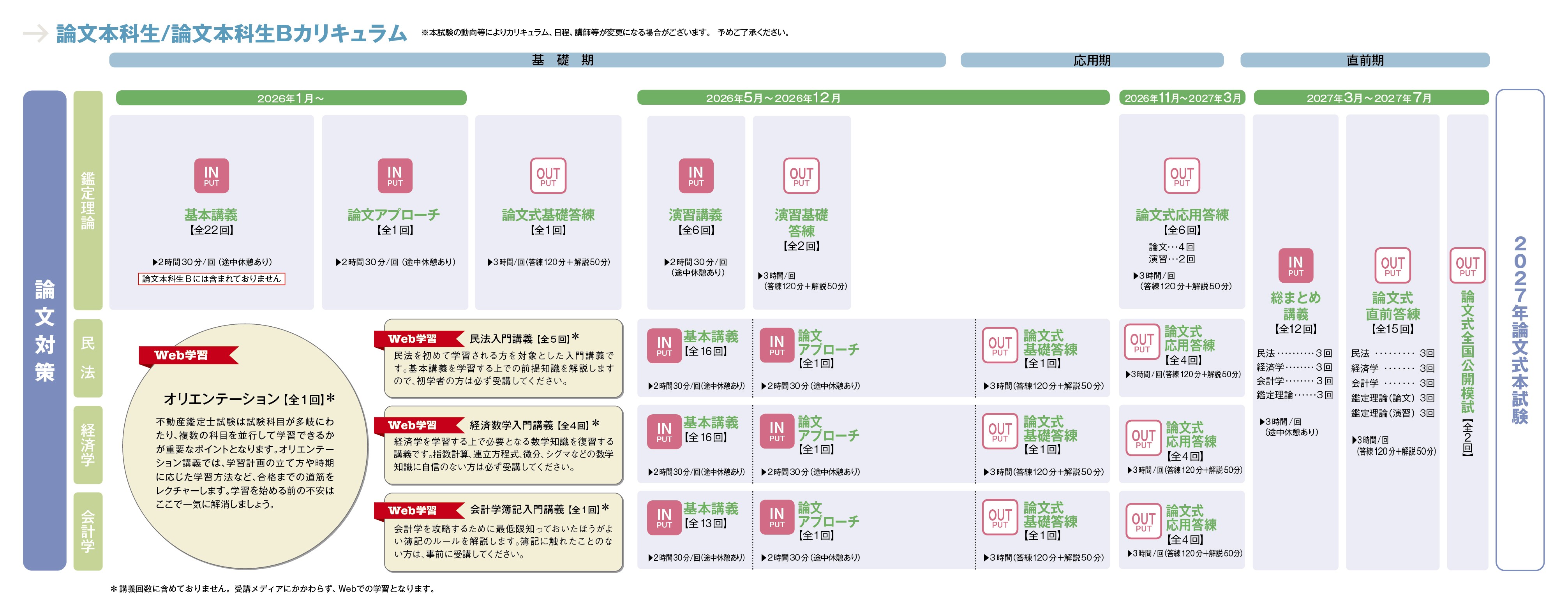Click the 2026年1月～ green period bar
The image size is (1568, 616).
click(x=291, y=98)
